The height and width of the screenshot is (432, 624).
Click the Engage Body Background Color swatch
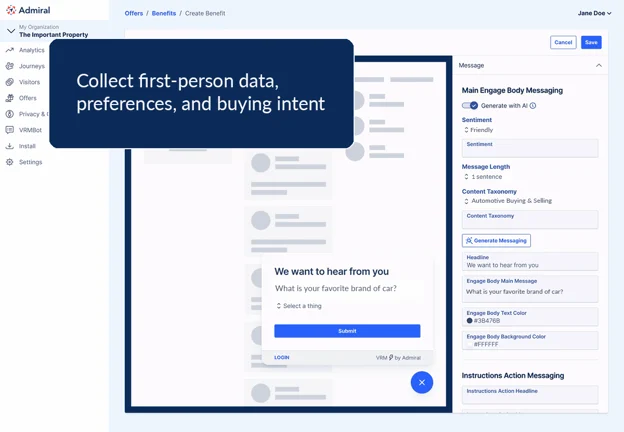[469, 344]
